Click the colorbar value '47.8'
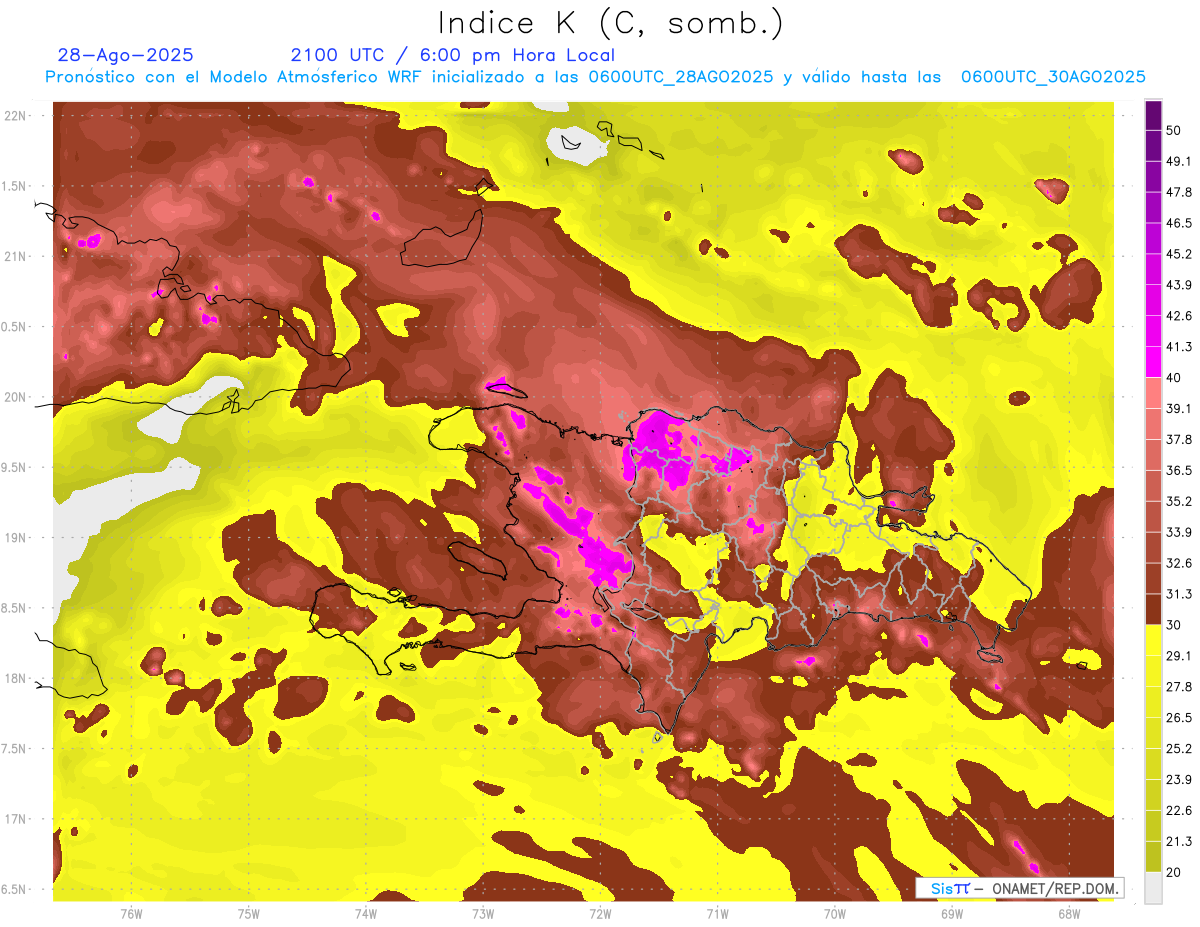1200x927 pixels. point(1178,192)
